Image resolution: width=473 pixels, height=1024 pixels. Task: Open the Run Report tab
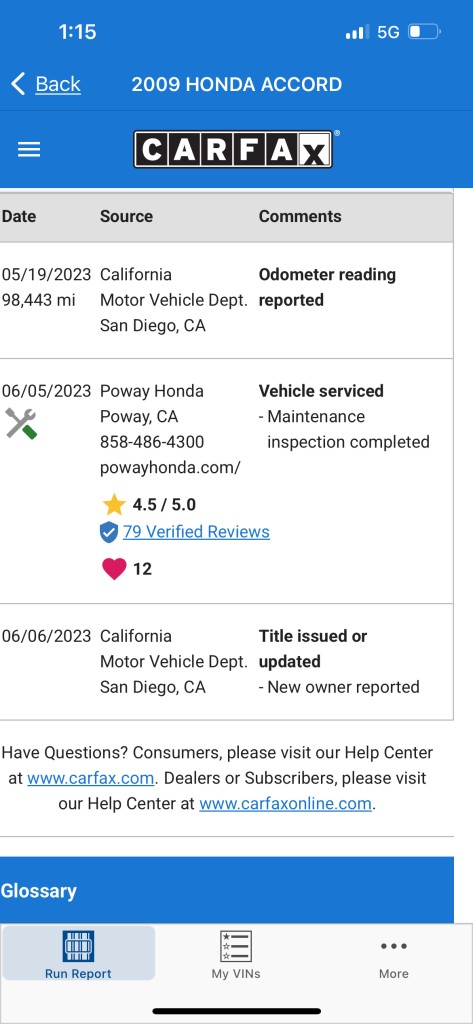[78, 953]
